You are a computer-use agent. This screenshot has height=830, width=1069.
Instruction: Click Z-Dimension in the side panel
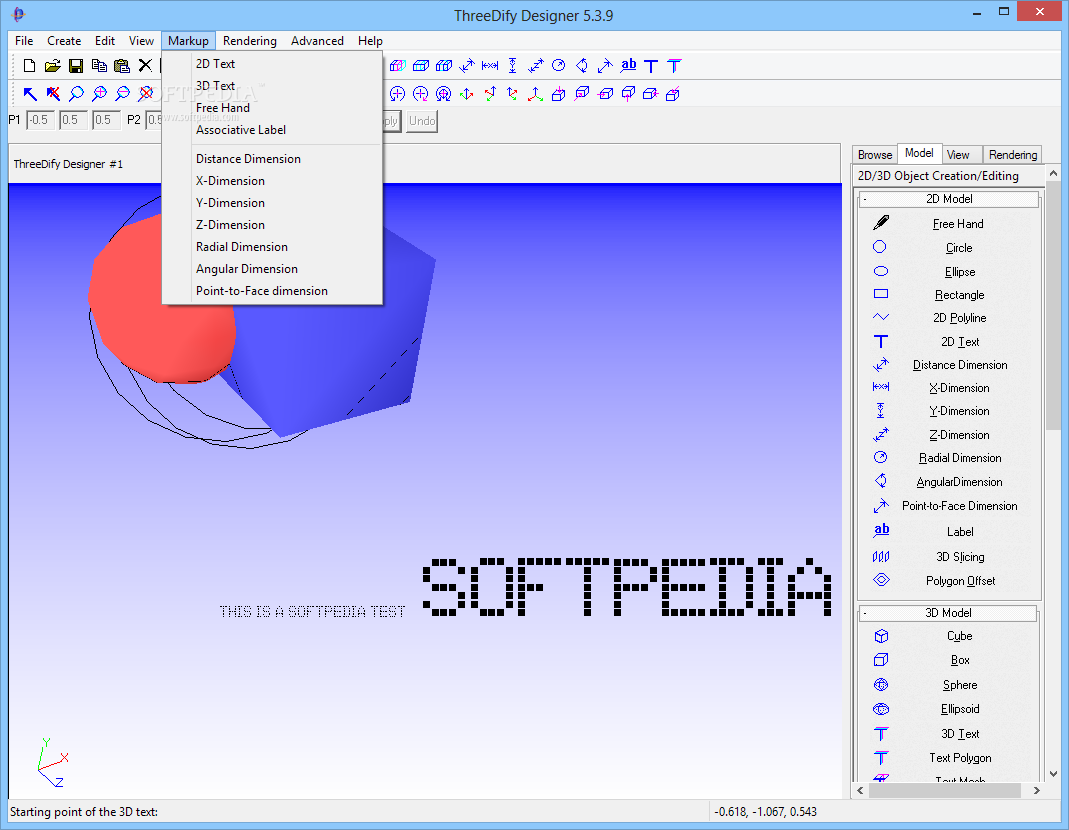(x=959, y=434)
